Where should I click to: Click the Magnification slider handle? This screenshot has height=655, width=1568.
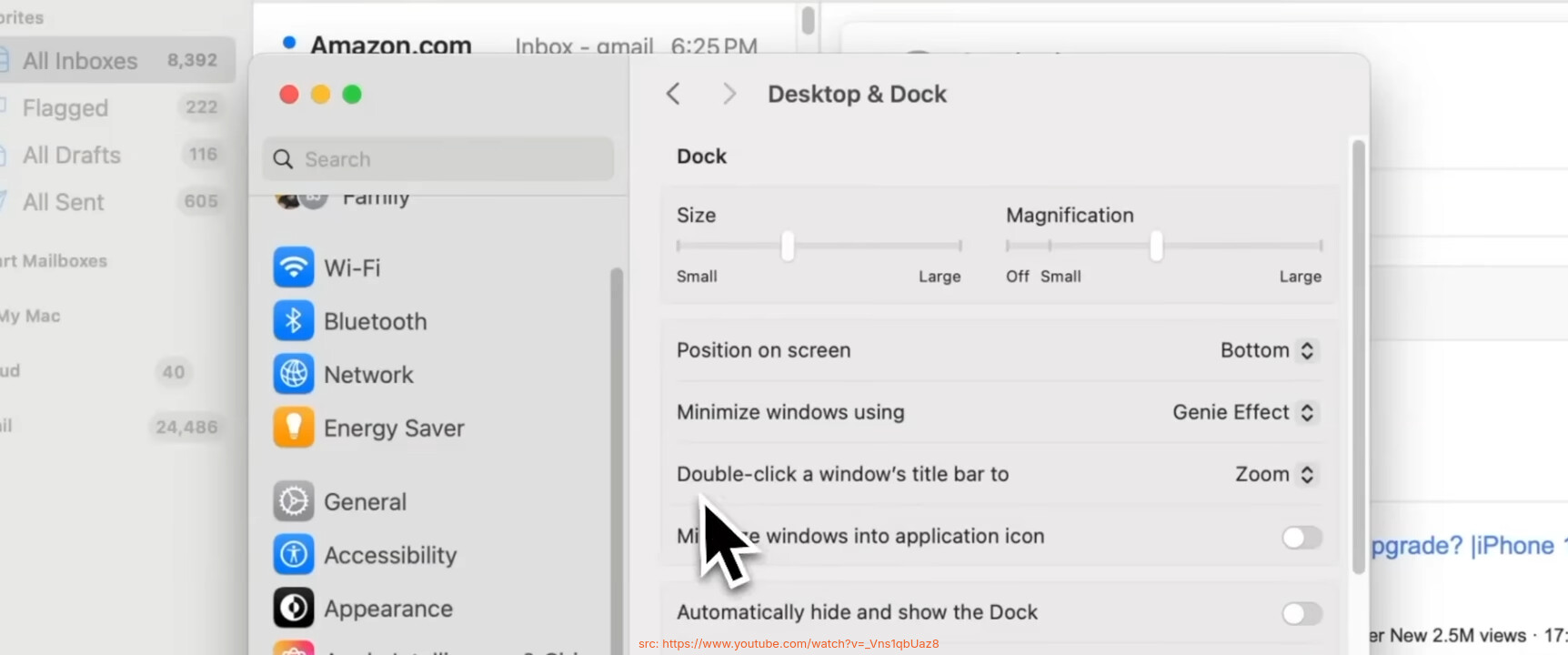point(1156,246)
